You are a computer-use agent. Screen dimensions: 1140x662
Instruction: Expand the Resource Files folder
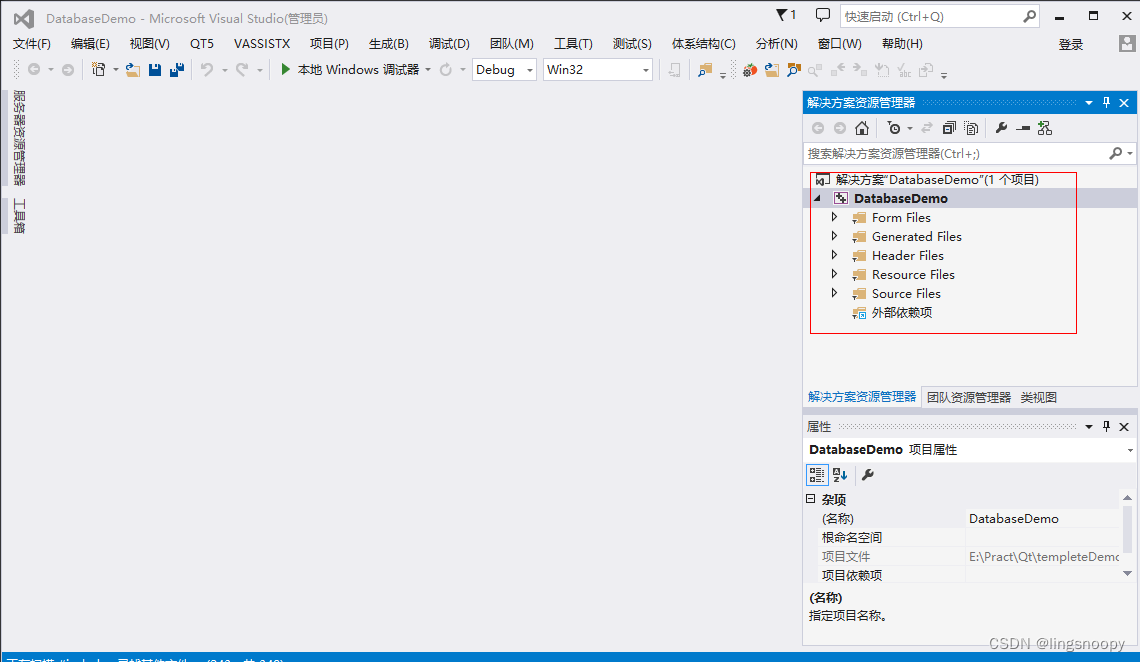pos(834,274)
